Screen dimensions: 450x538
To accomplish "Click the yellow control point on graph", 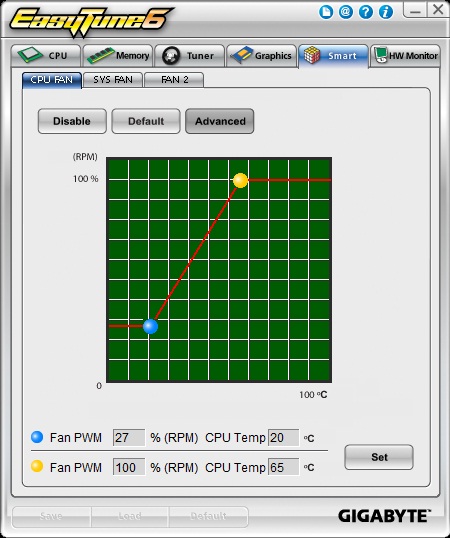I will click(x=240, y=180).
